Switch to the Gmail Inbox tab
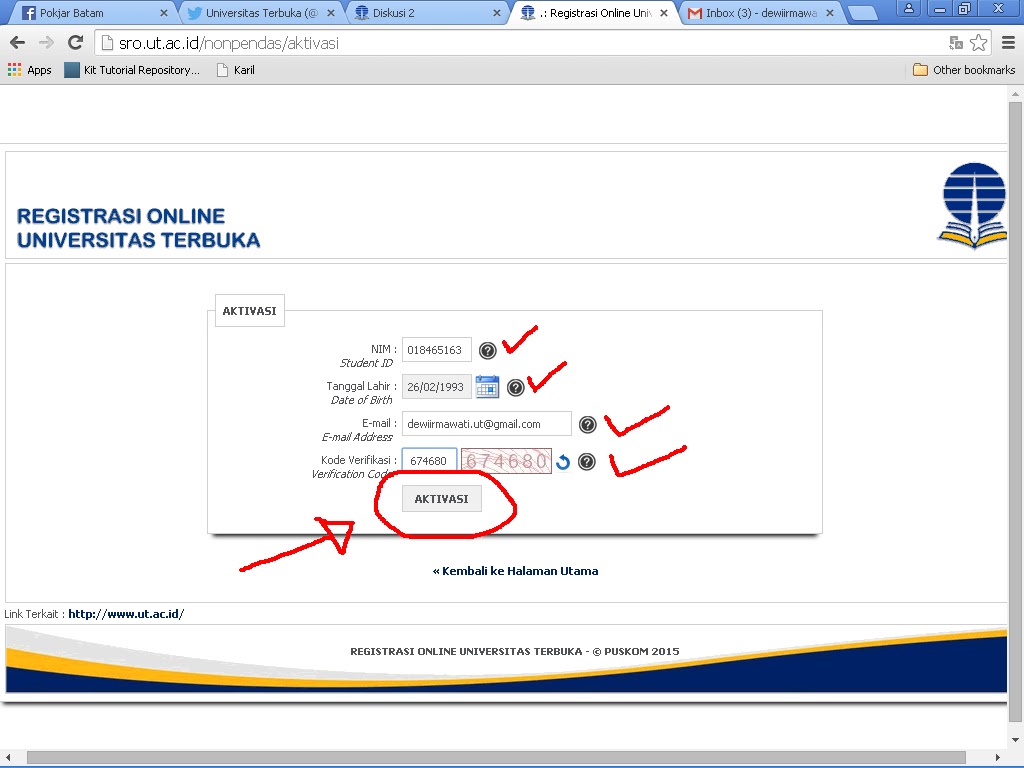 pyautogui.click(x=761, y=13)
